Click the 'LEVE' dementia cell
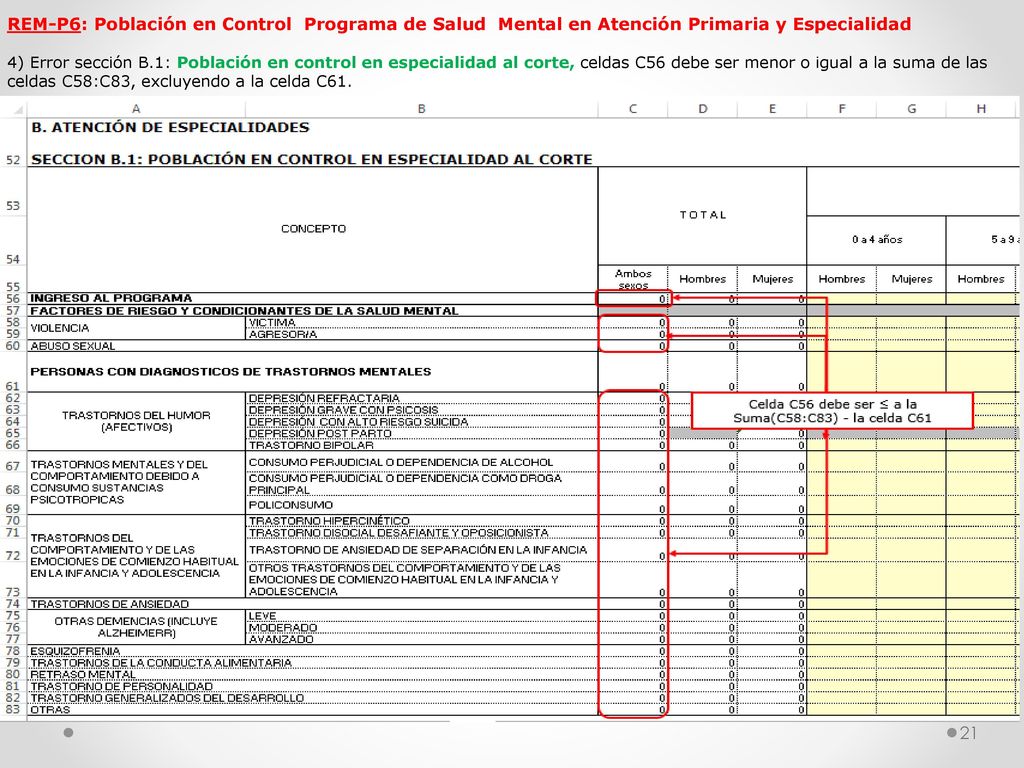 [x=422, y=616]
